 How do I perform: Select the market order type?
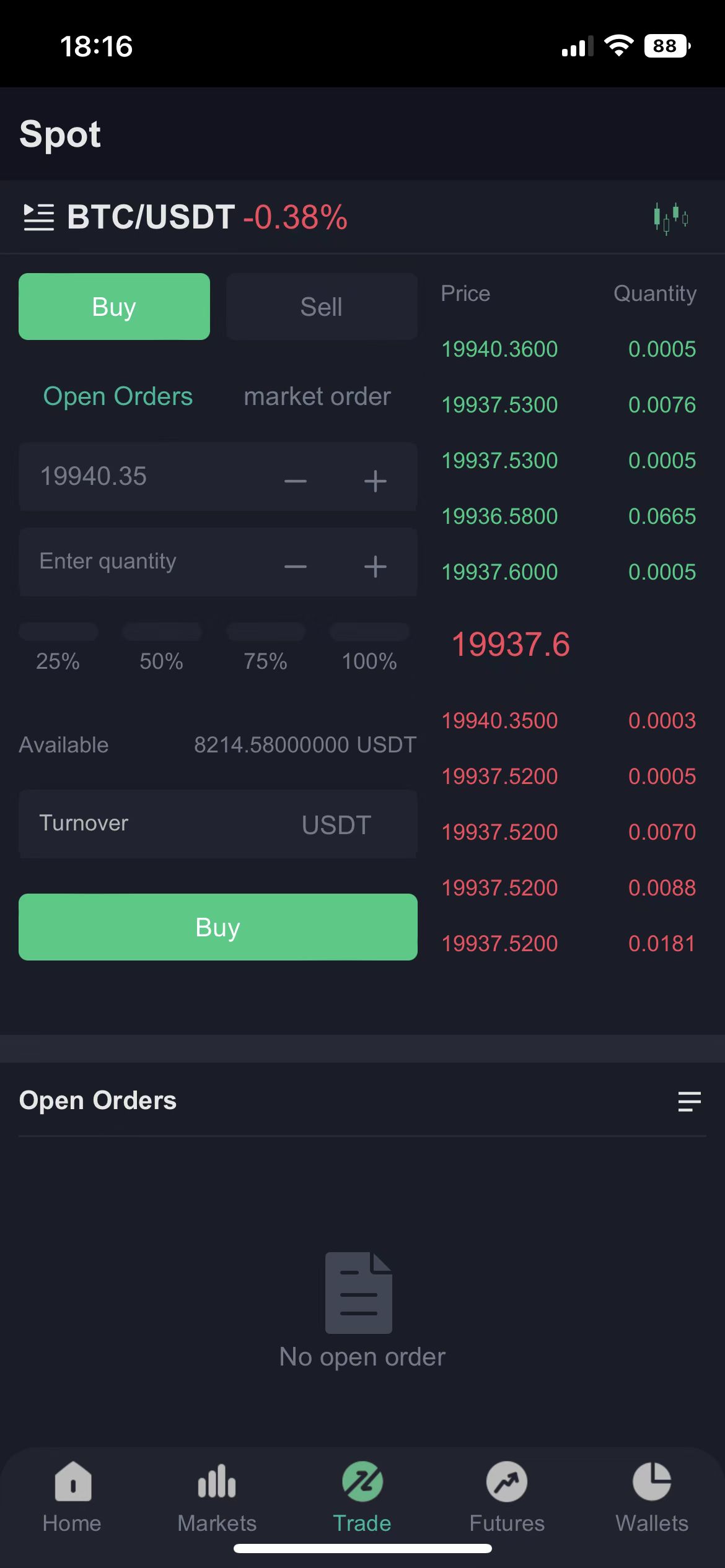pos(317,396)
